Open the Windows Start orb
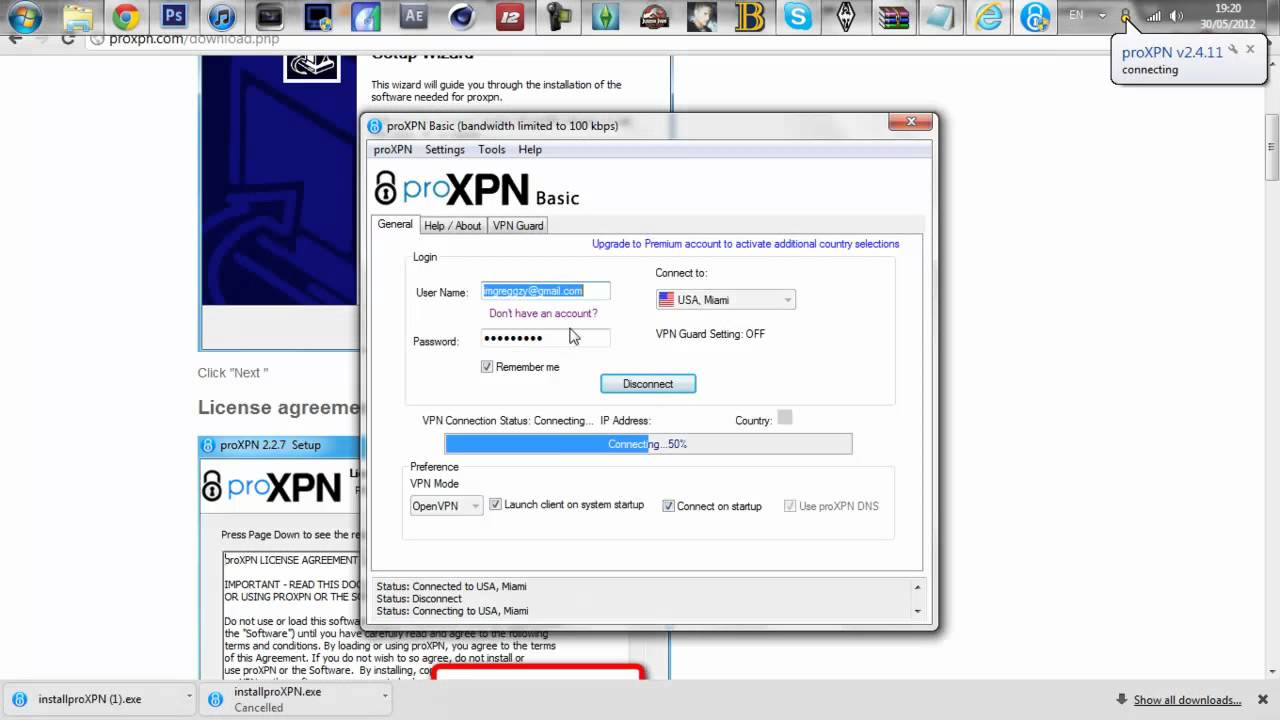Image resolution: width=1280 pixels, height=720 pixels. point(25,17)
